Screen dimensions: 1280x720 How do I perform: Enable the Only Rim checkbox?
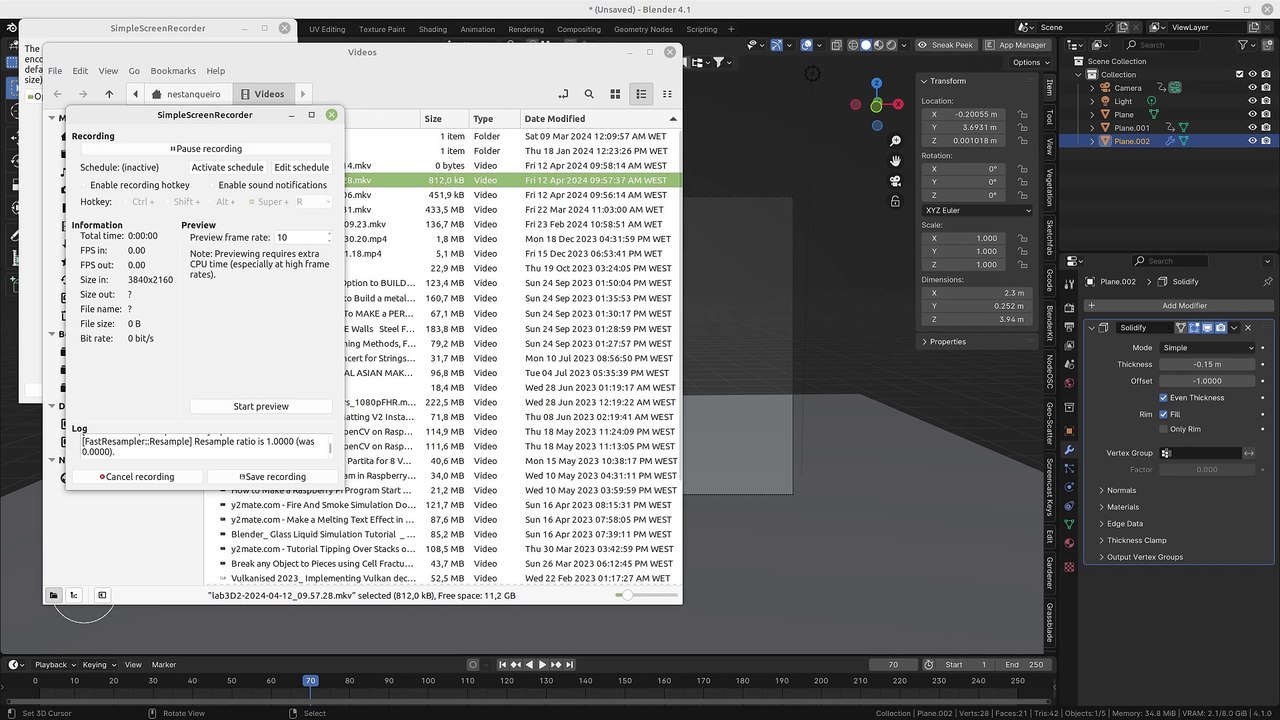tap(1163, 429)
